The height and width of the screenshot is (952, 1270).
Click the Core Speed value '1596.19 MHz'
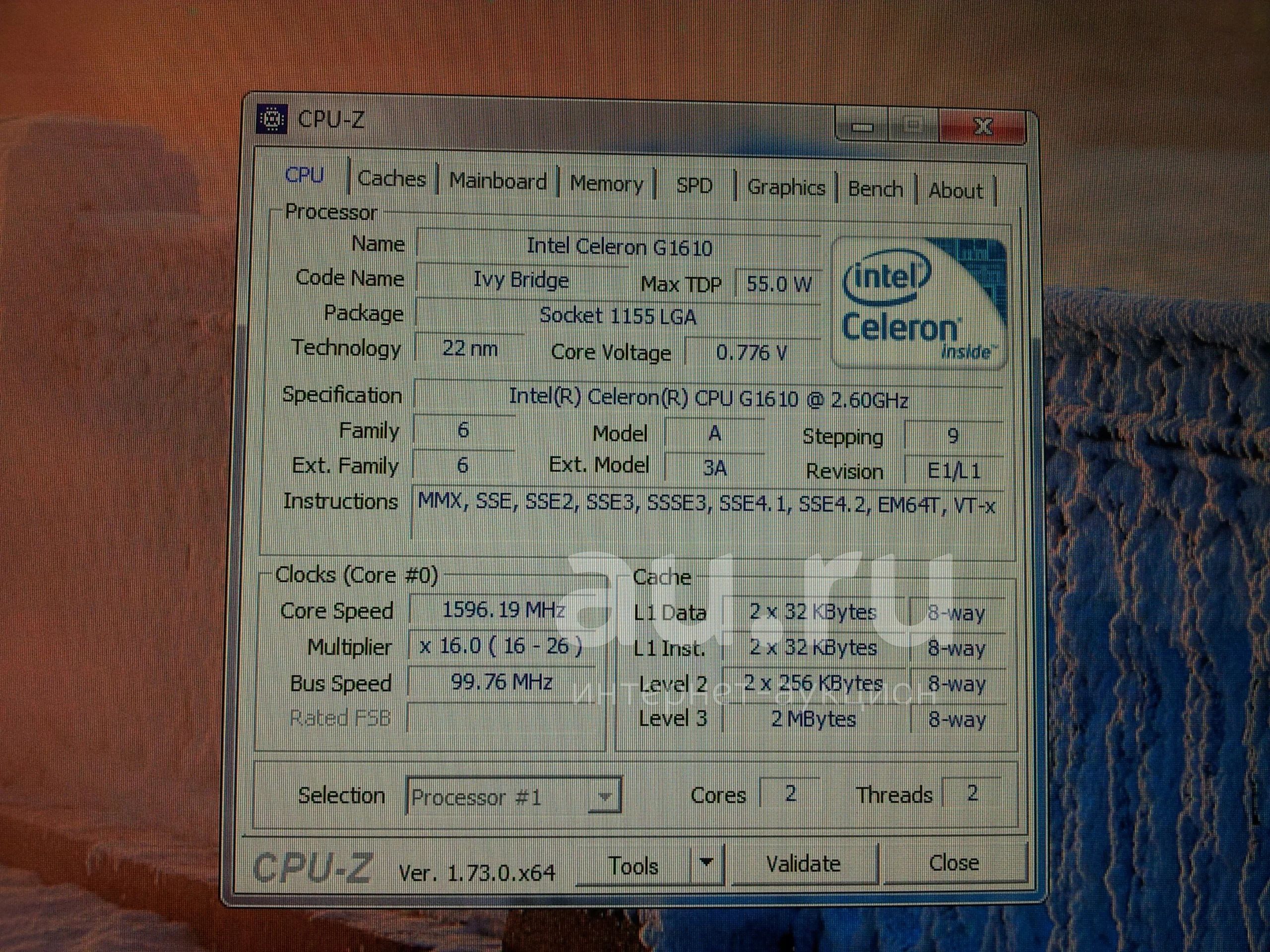point(503,610)
